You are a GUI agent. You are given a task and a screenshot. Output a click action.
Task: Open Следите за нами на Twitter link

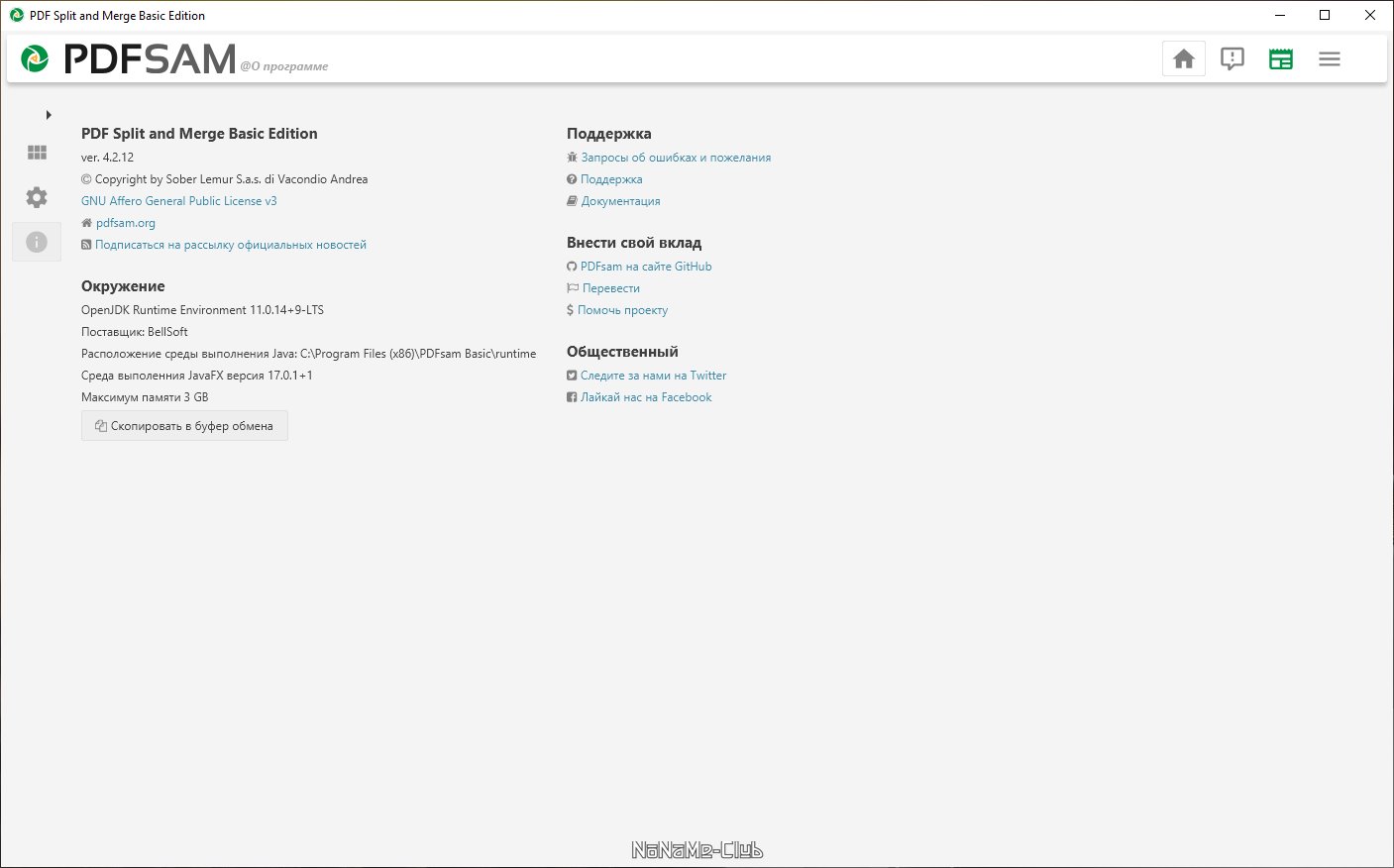(x=653, y=376)
